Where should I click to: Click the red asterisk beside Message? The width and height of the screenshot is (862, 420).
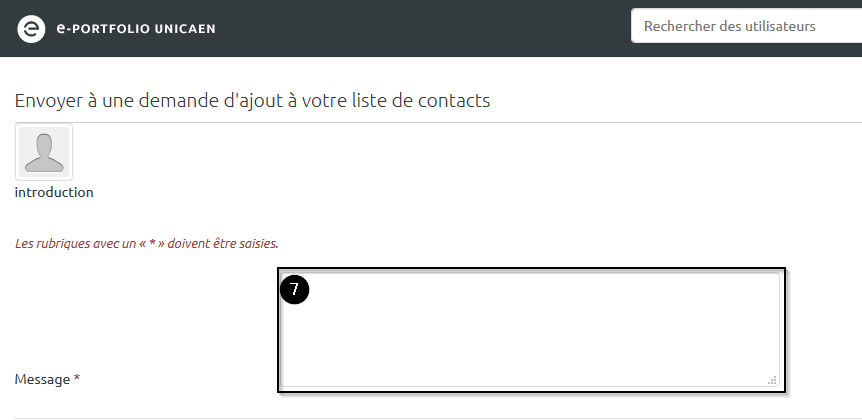coord(77,380)
